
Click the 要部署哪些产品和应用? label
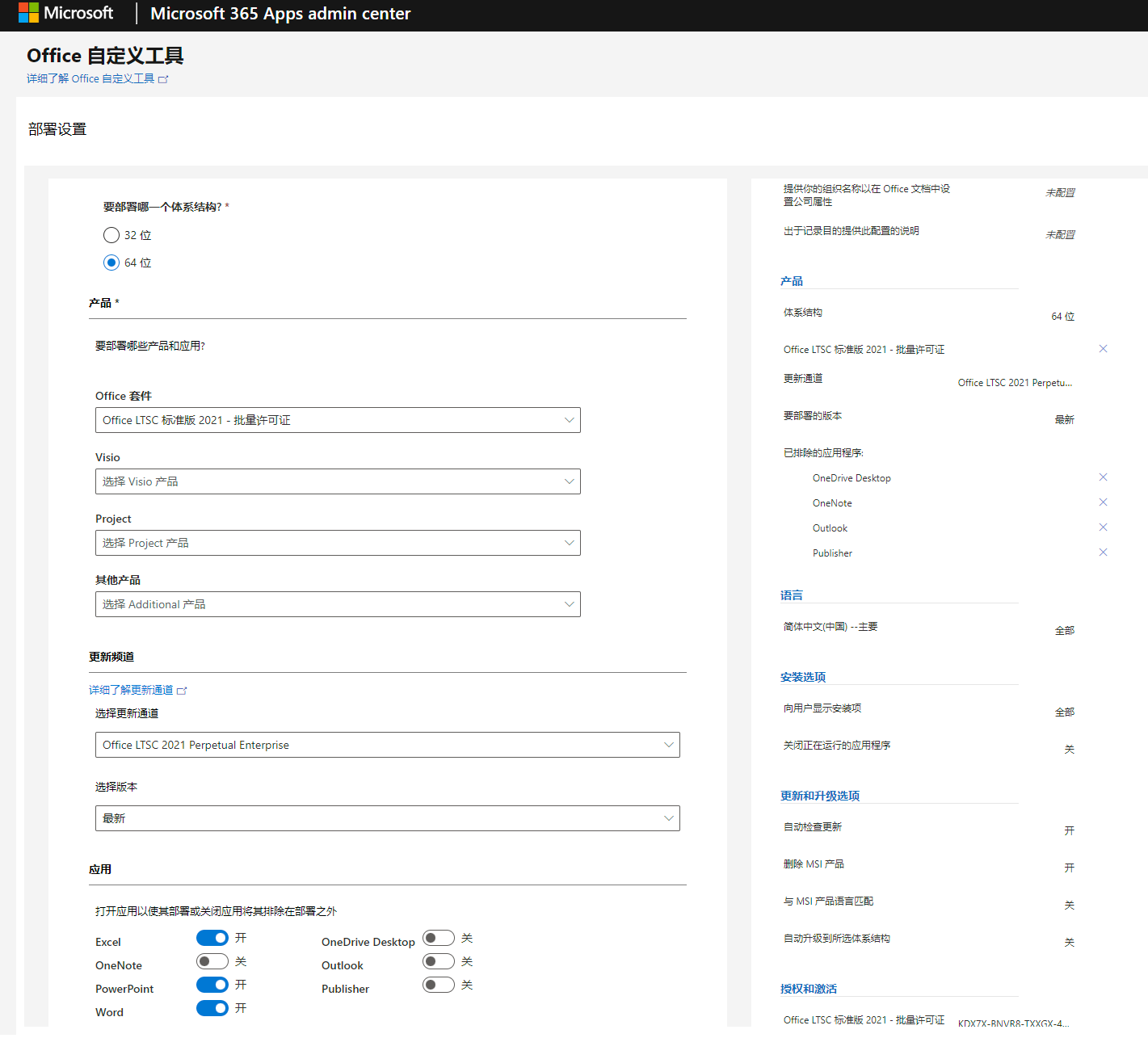tap(150, 346)
